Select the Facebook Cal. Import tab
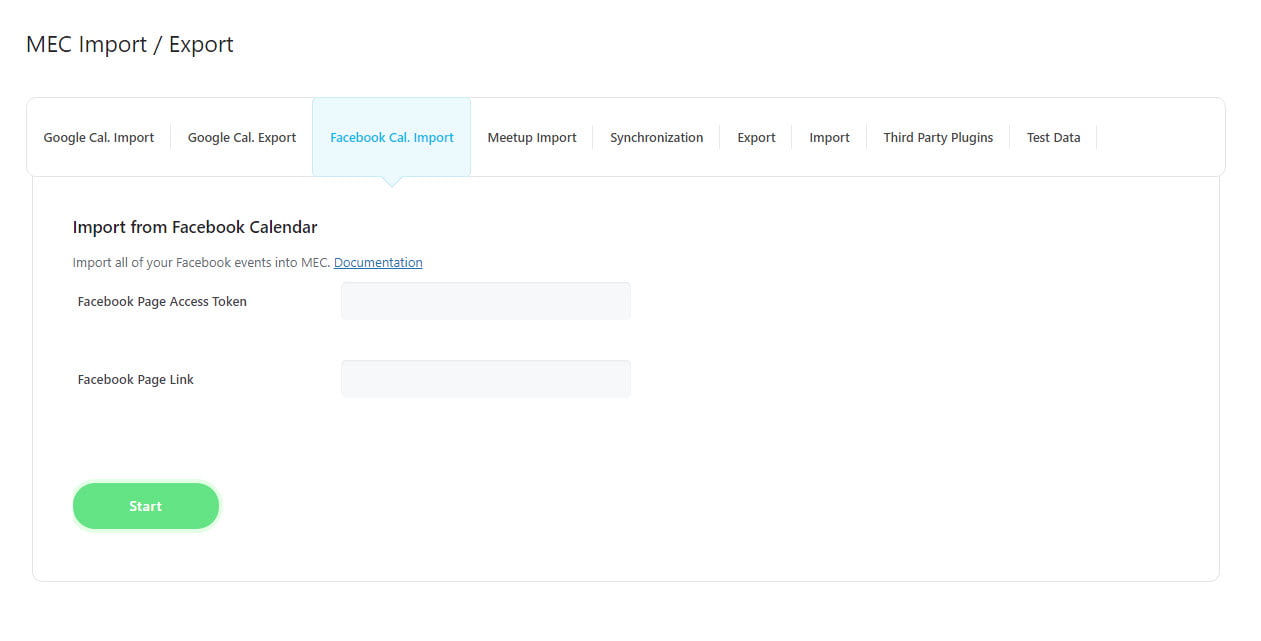 [x=391, y=137]
